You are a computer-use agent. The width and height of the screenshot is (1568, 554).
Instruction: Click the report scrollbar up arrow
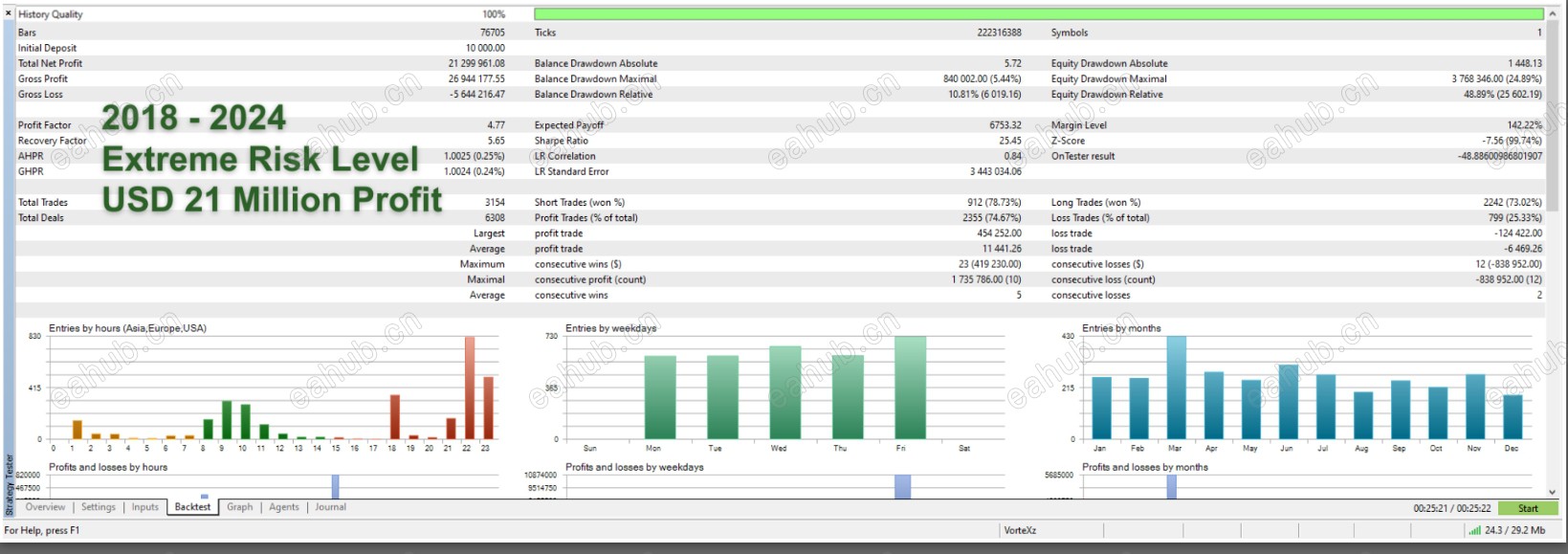point(1552,12)
